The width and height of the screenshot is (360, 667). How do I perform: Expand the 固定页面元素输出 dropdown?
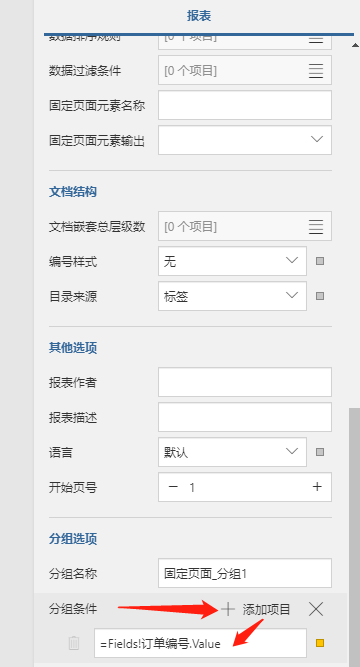coord(245,140)
